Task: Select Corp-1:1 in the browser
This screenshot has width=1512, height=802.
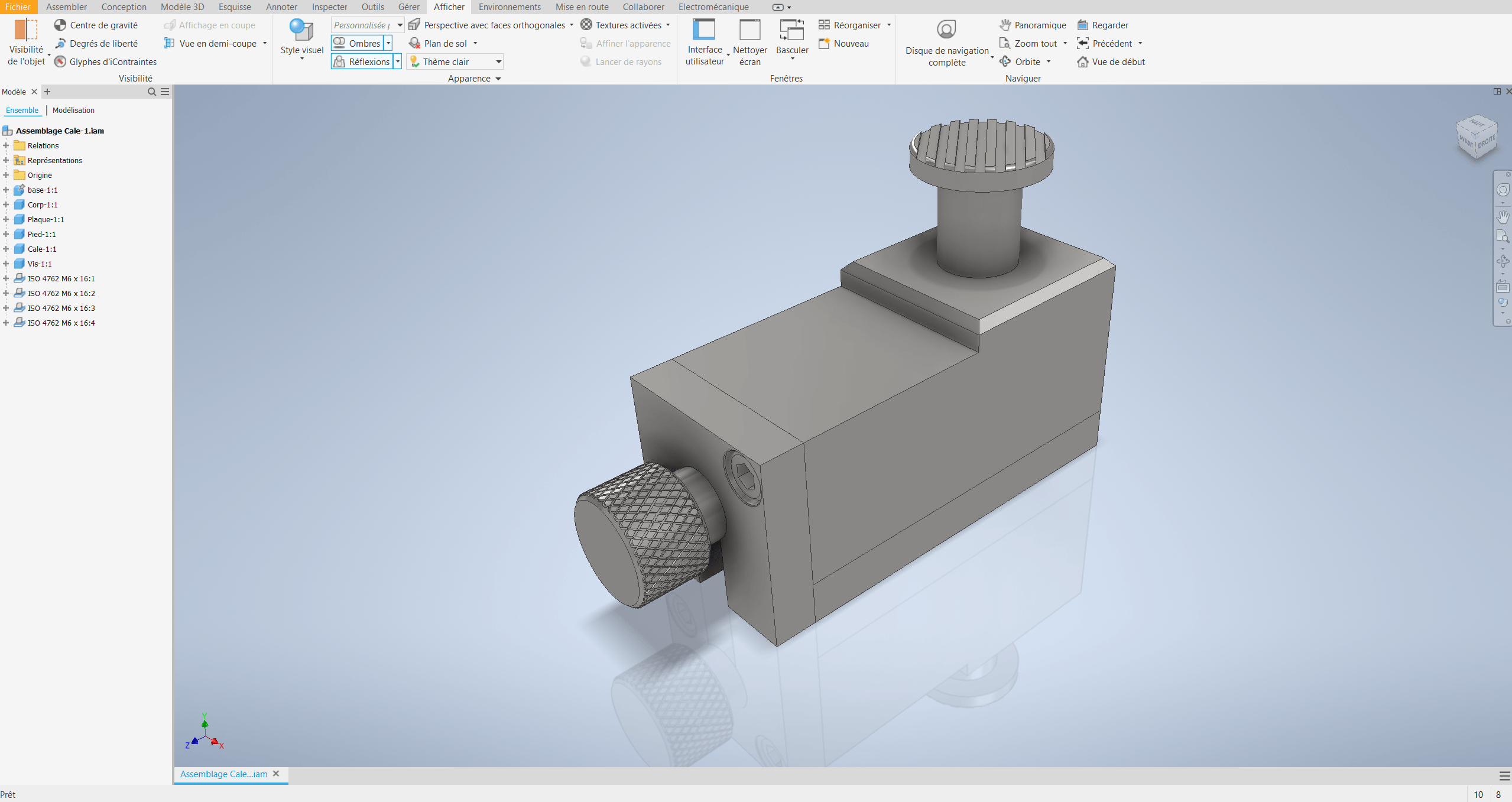Action: [43, 204]
